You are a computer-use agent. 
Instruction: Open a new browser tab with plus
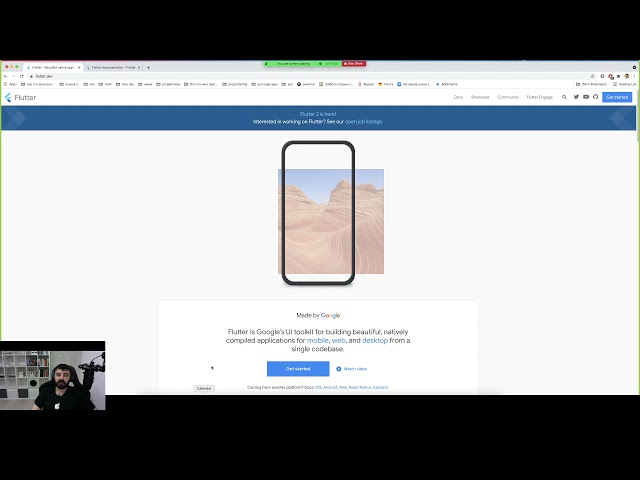pos(148,67)
